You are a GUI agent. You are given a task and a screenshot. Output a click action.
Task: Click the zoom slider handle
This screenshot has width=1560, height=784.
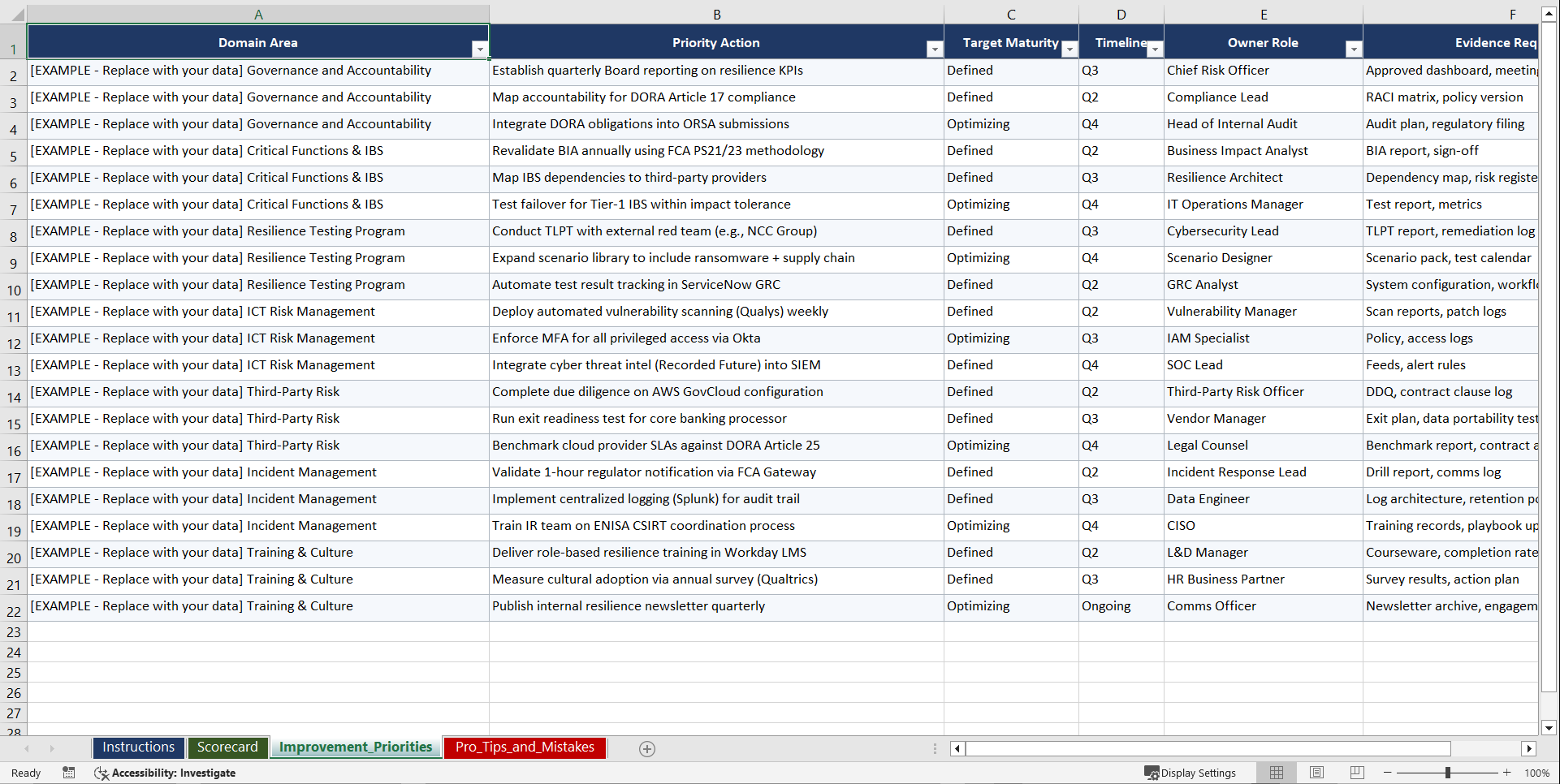pyautogui.click(x=1448, y=773)
